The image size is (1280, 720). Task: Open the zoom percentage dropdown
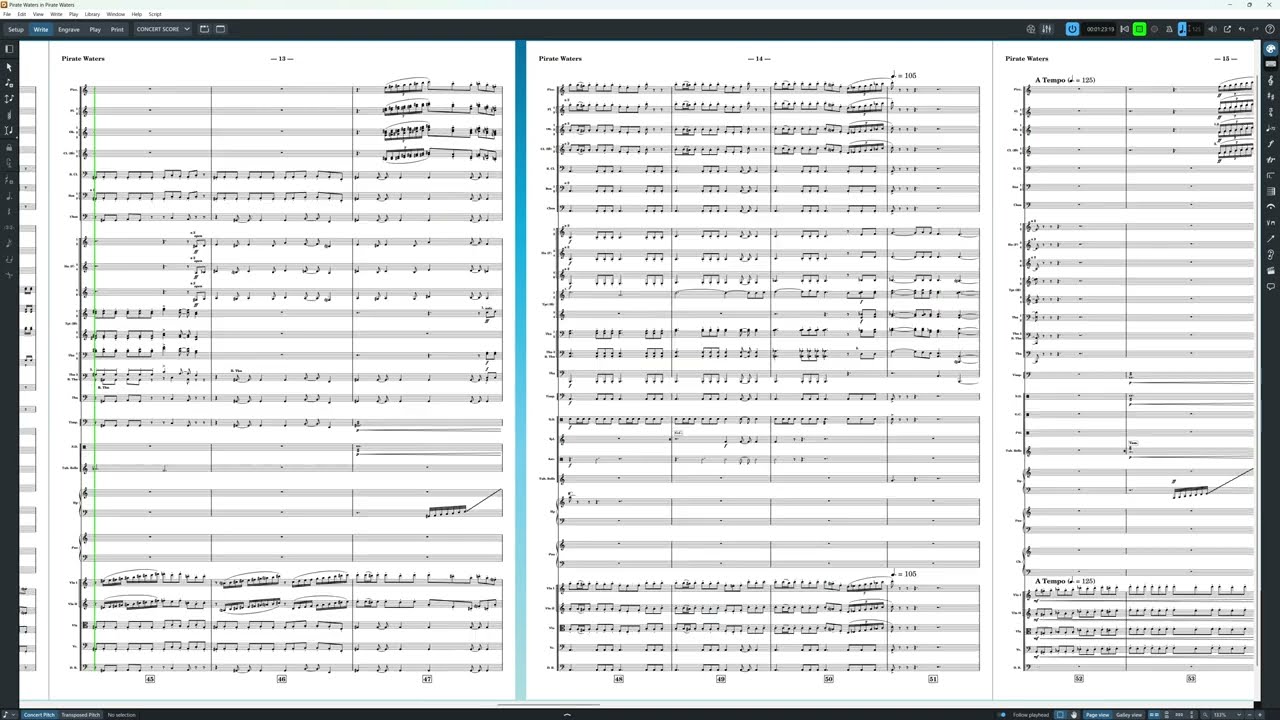(1226, 715)
